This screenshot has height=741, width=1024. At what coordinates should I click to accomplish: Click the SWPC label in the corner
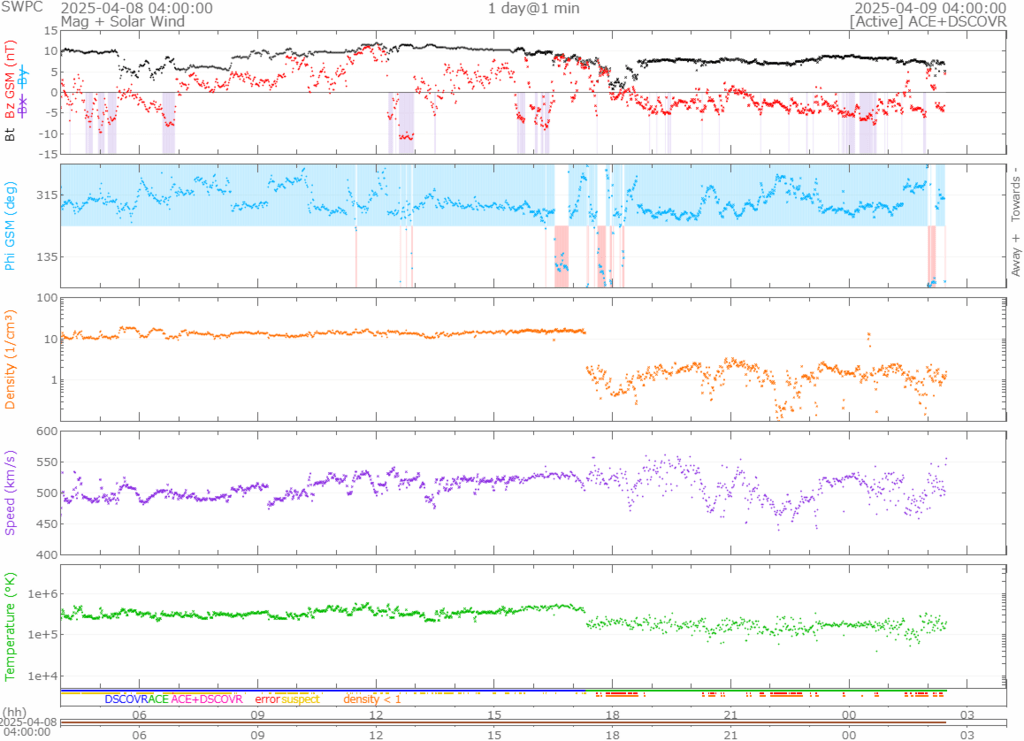[21, 8]
